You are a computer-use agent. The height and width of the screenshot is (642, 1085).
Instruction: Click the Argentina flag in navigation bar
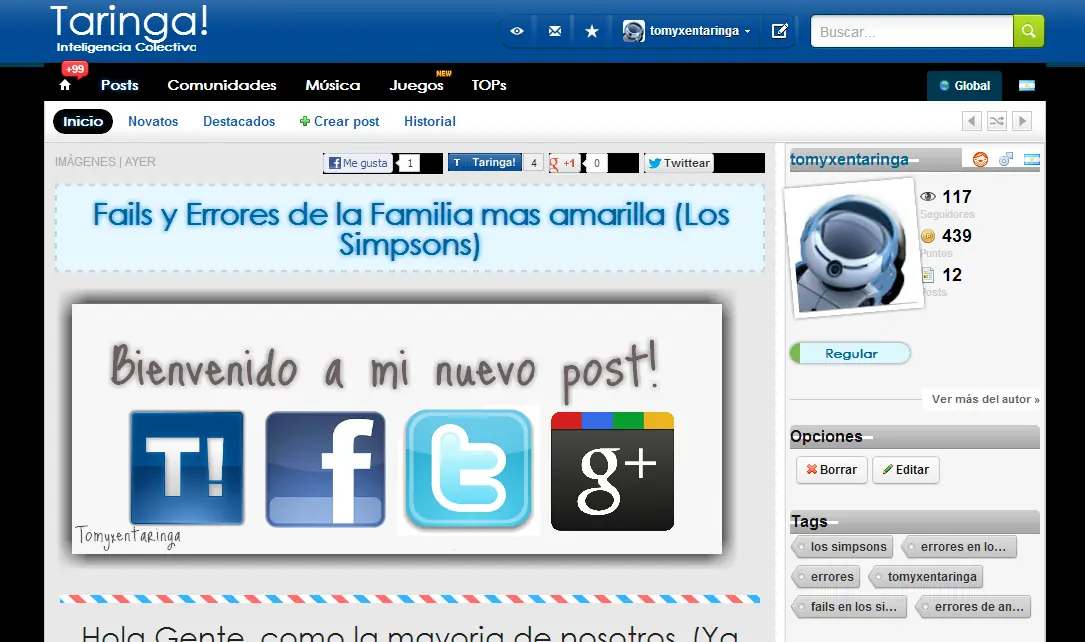1027,86
